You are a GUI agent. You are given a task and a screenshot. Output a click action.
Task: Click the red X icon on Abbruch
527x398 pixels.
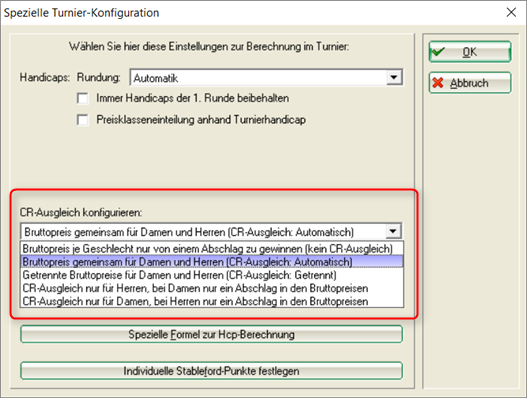438,83
